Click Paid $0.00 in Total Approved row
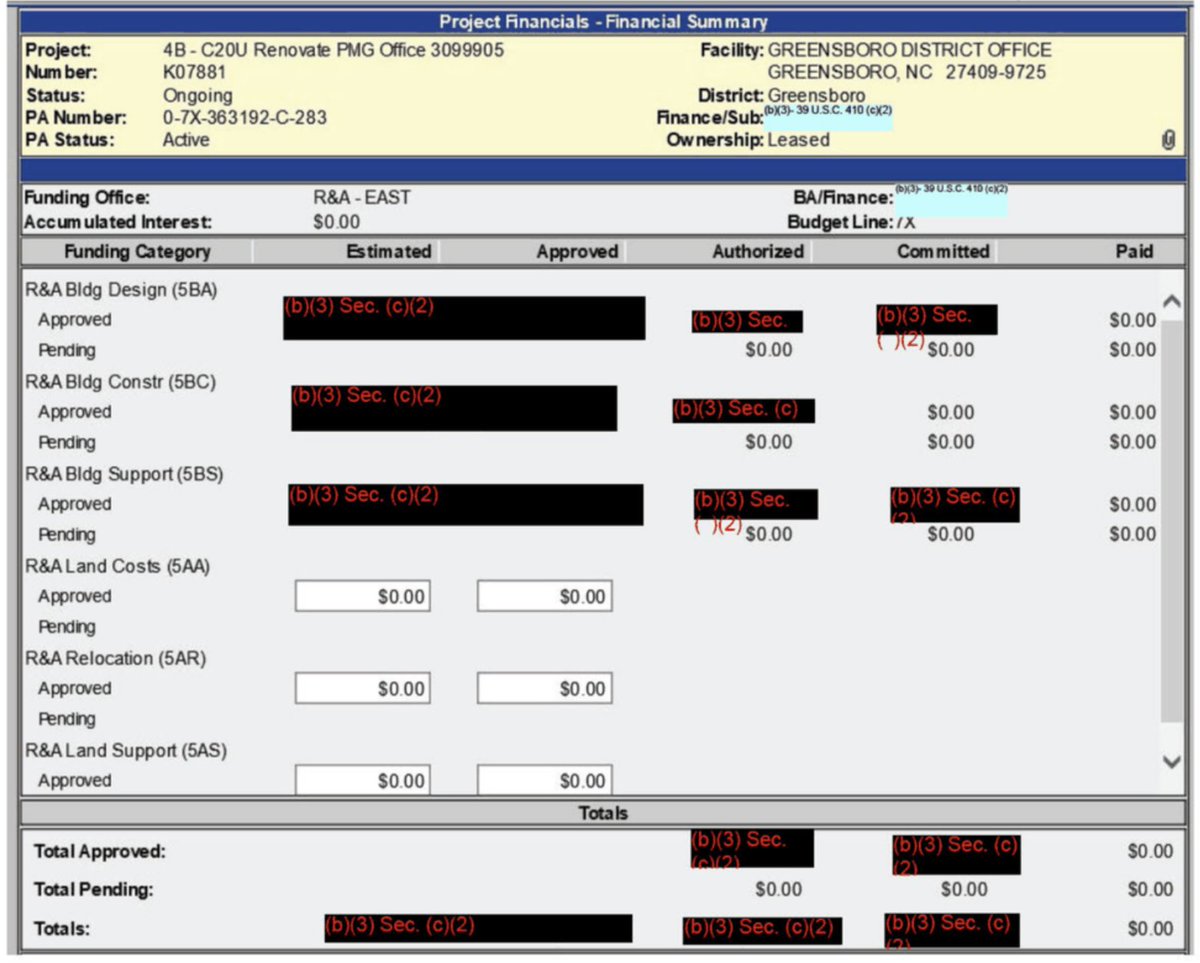This screenshot has height=963, width=1200. point(1150,852)
